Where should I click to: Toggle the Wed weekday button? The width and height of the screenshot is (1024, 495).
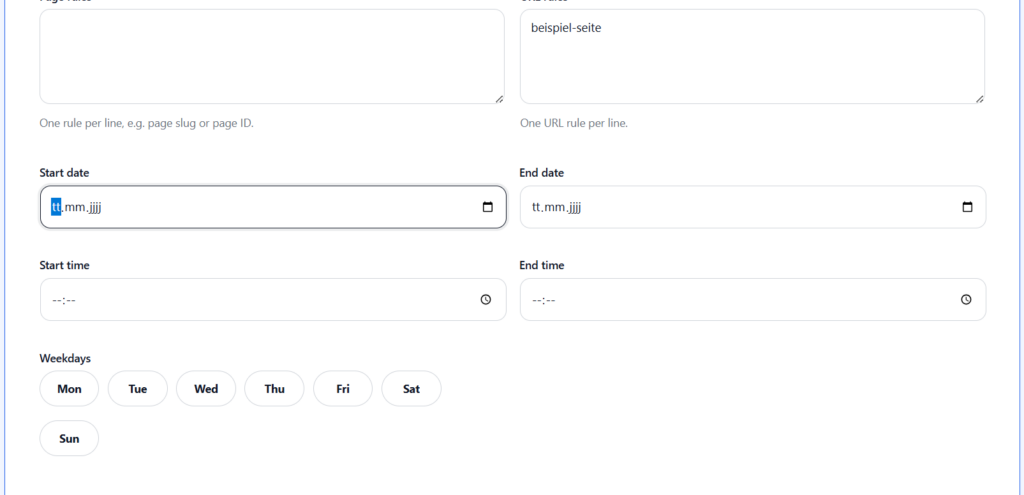[206, 389]
